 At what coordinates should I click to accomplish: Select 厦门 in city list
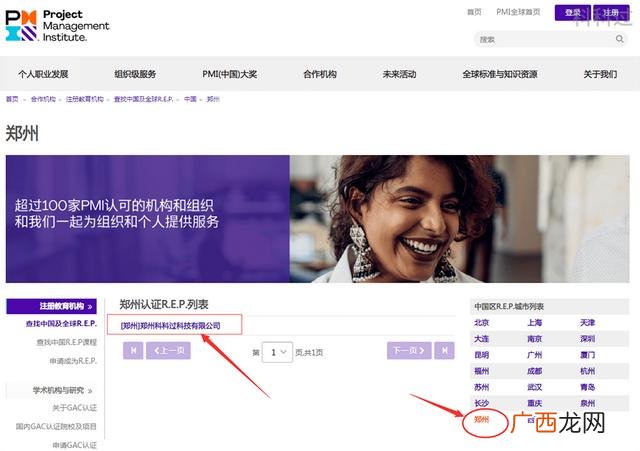(587, 355)
